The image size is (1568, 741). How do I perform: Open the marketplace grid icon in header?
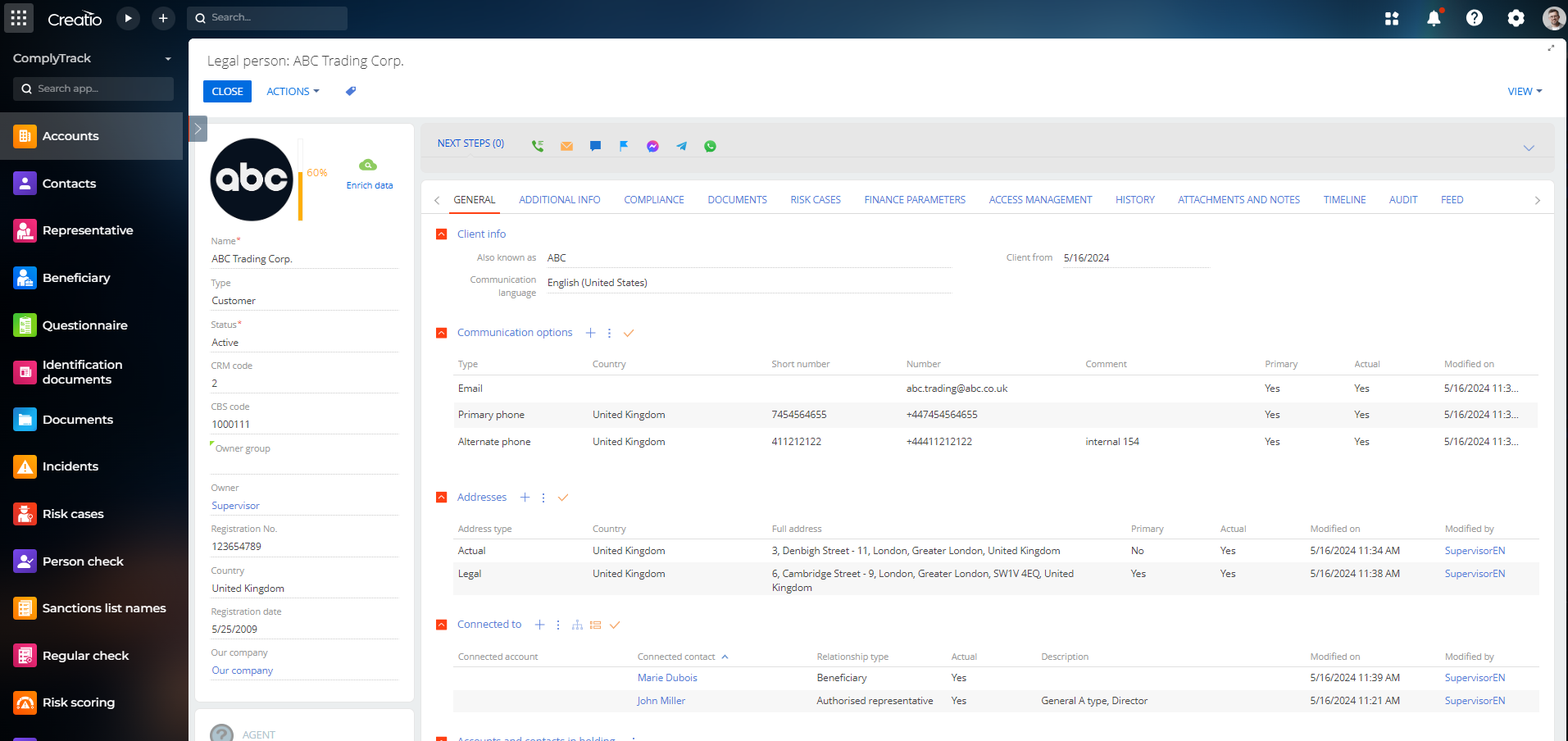(x=1392, y=18)
